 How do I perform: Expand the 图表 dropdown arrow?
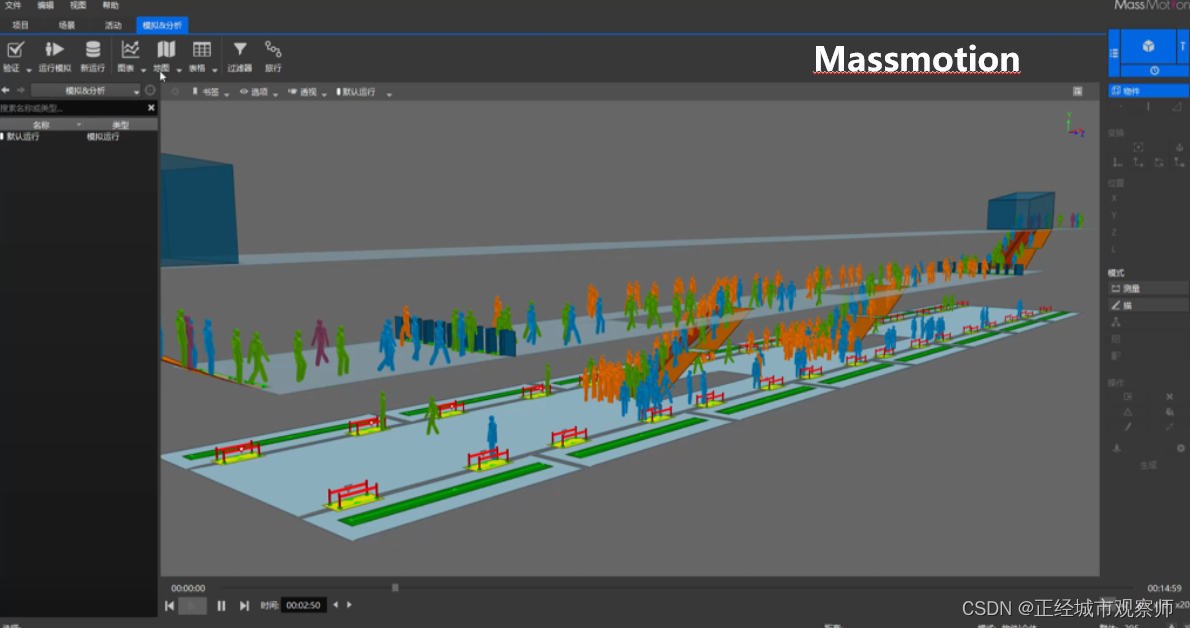tap(143, 70)
